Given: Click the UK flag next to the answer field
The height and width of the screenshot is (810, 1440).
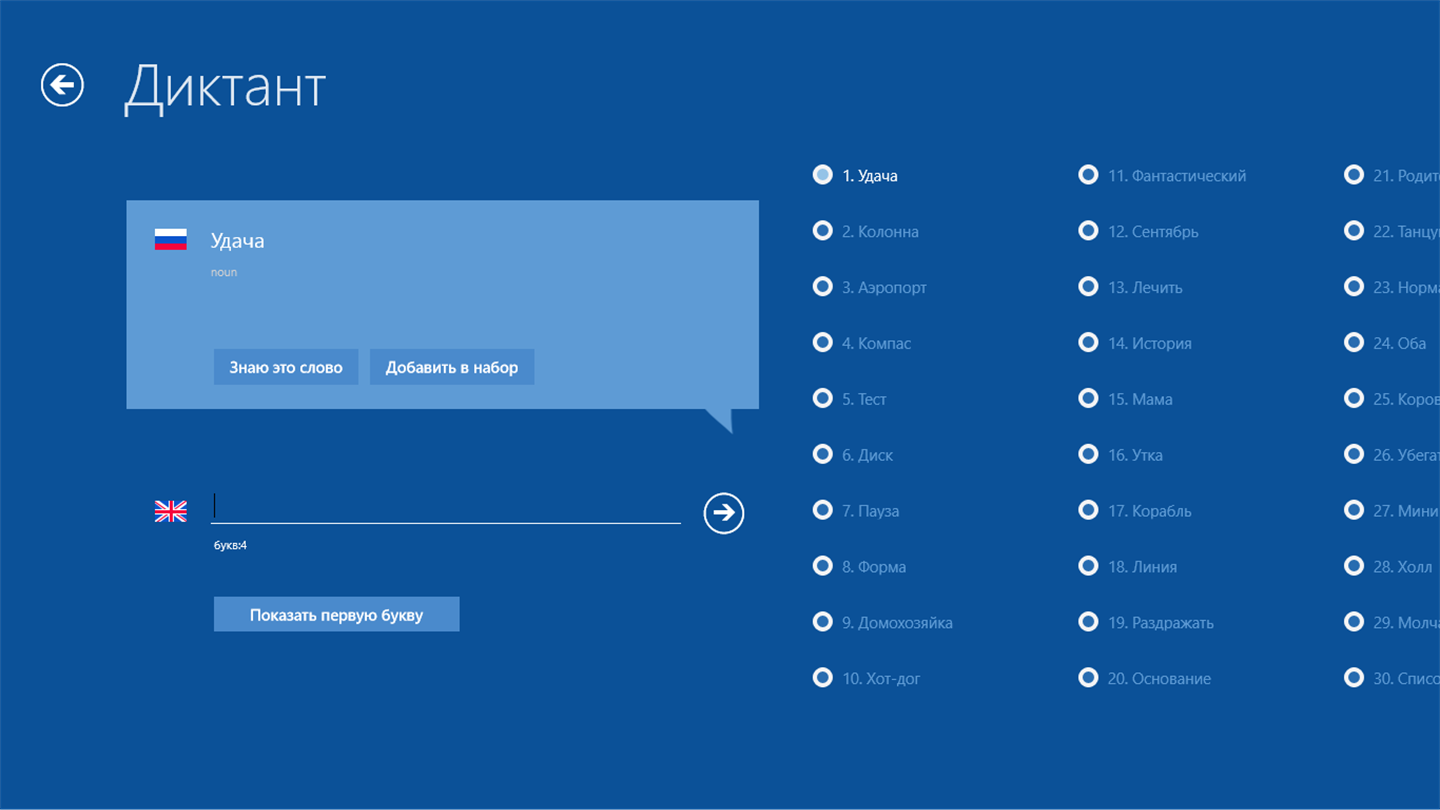Looking at the screenshot, I should pos(171,511).
